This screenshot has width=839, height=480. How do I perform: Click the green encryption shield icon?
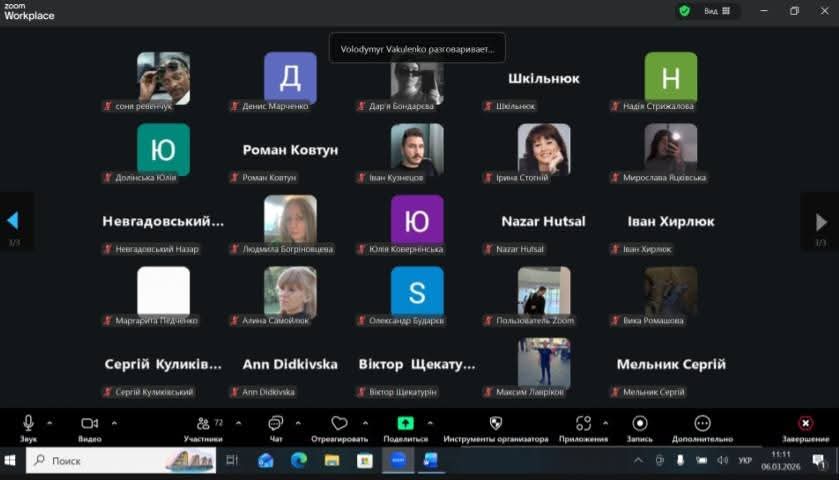(684, 11)
